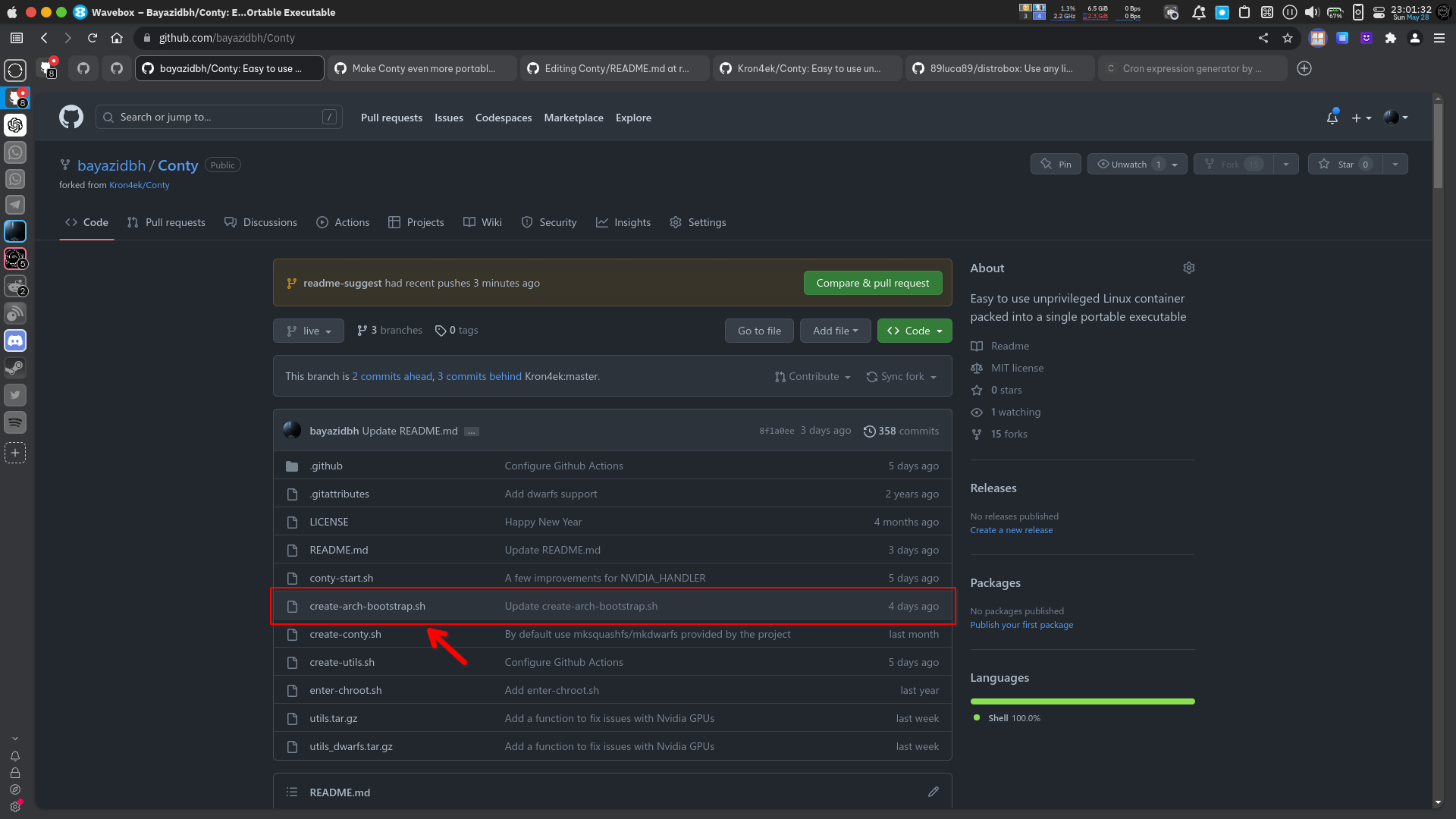Reload the current page
Screen dimensions: 1456x819
tap(93, 38)
